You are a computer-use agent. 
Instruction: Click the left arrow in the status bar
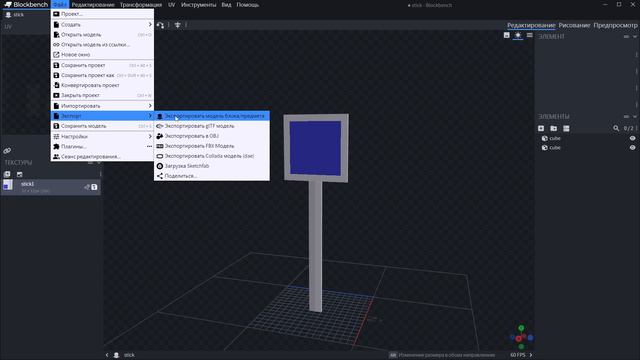pyautogui.click(x=107, y=355)
